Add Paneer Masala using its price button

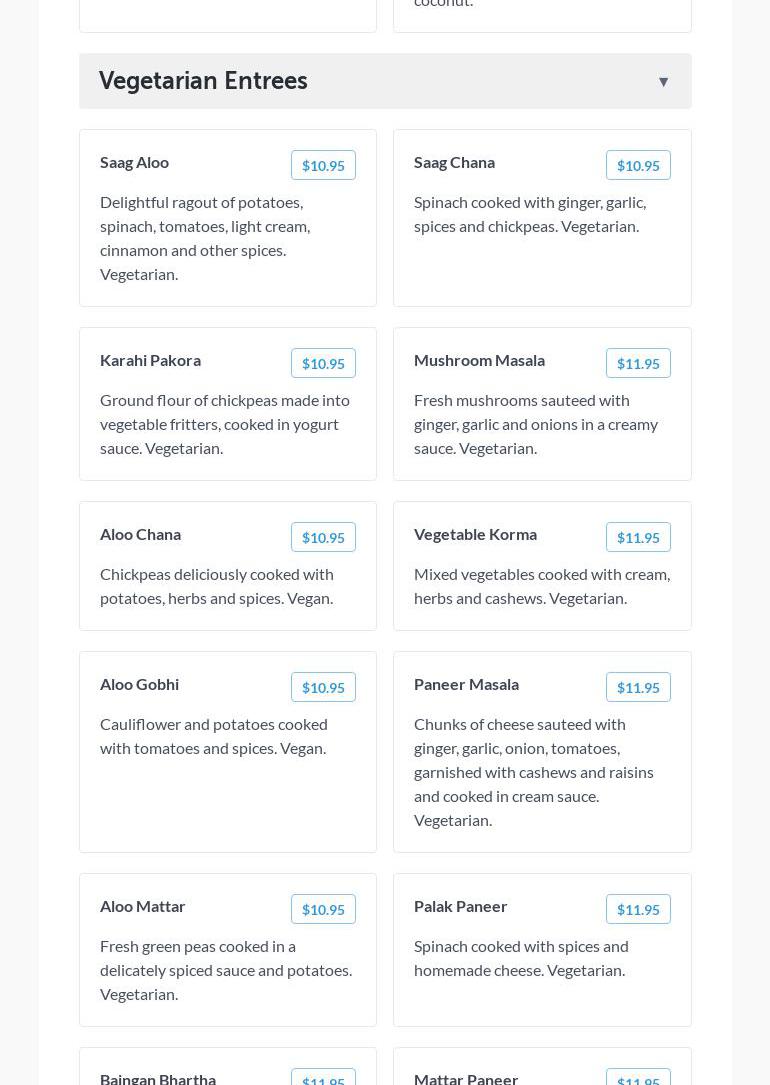(638, 688)
